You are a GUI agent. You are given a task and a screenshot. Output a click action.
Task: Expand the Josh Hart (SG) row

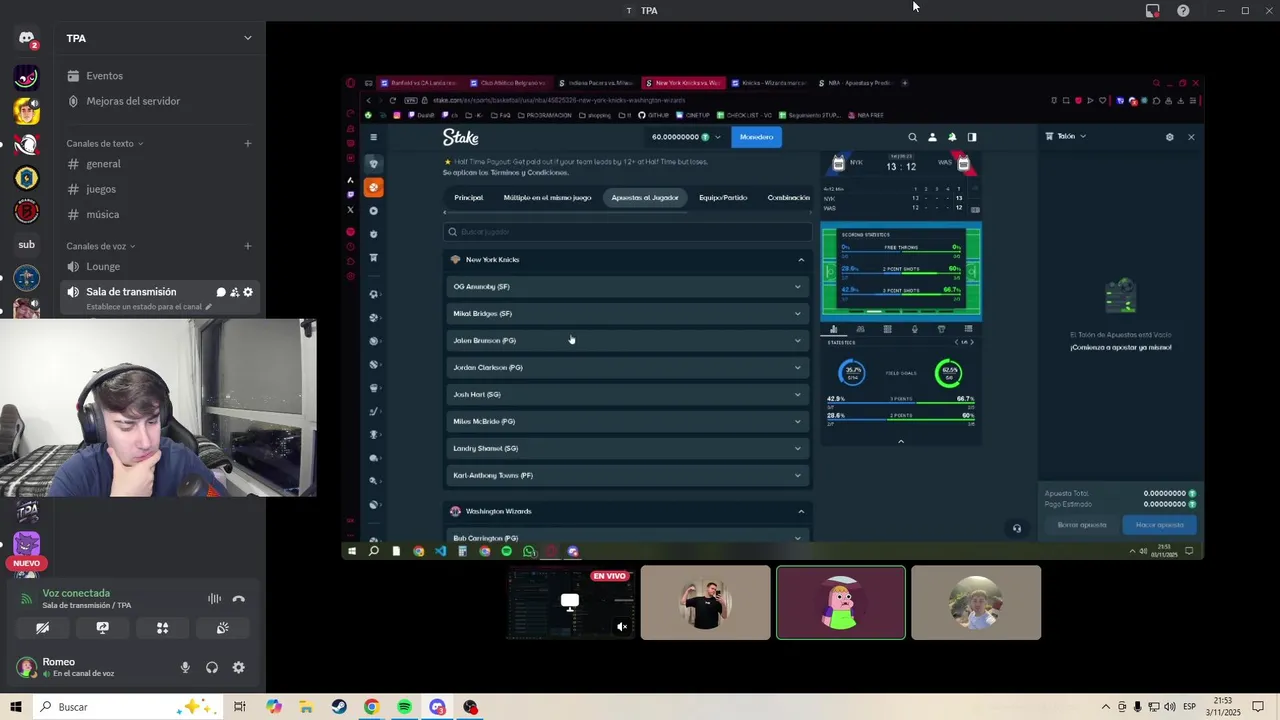627,395
